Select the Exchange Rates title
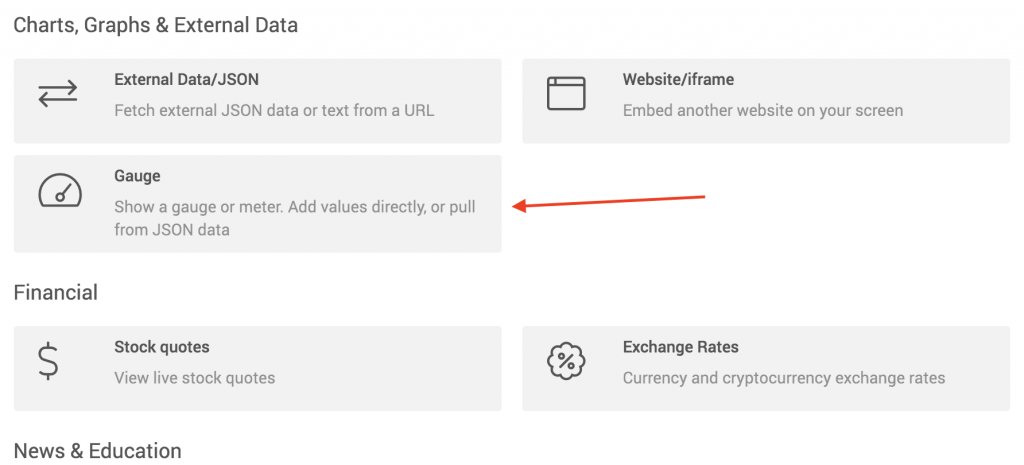This screenshot has width=1024, height=465. click(680, 347)
